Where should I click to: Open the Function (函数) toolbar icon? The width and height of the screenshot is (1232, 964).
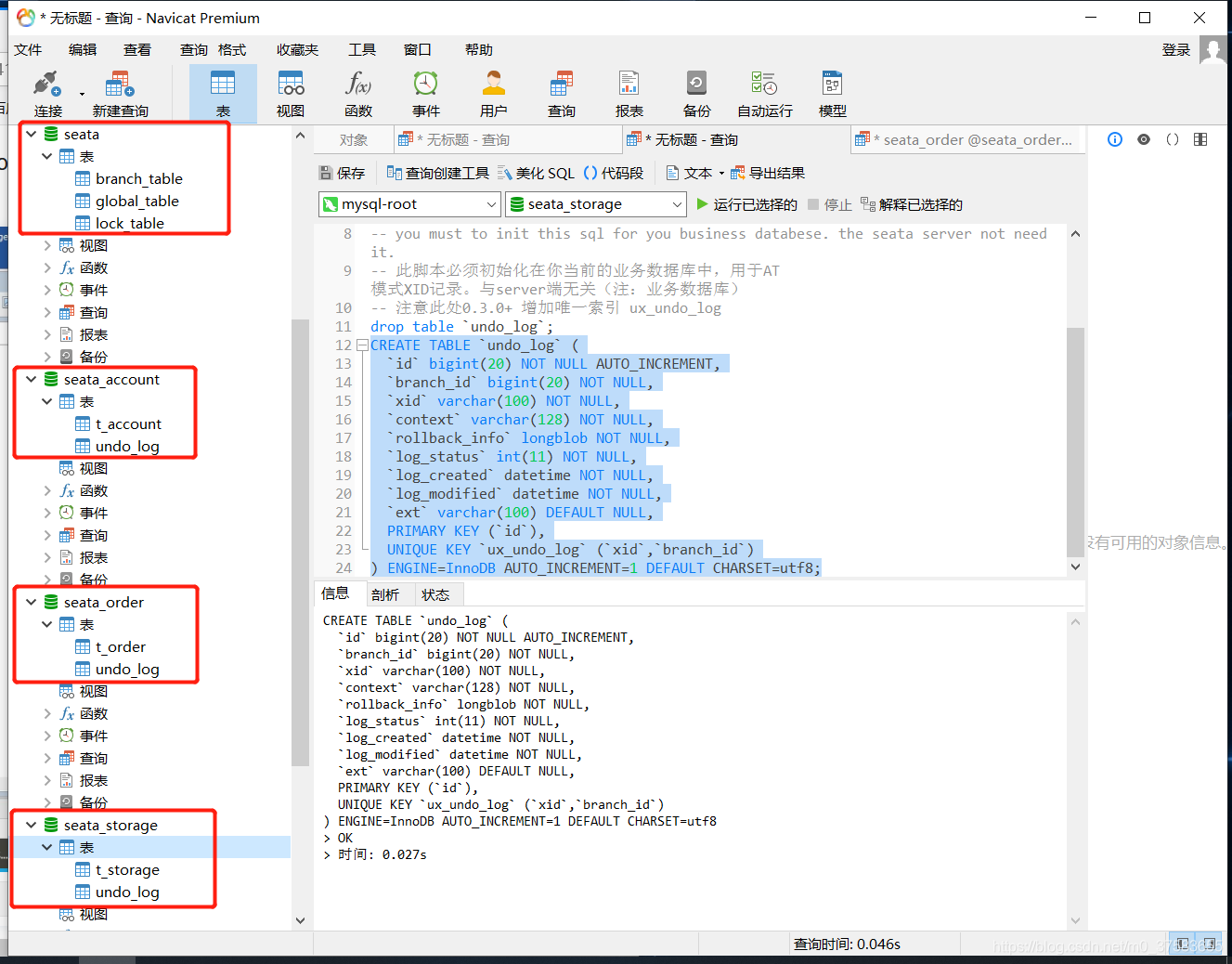coord(358,94)
